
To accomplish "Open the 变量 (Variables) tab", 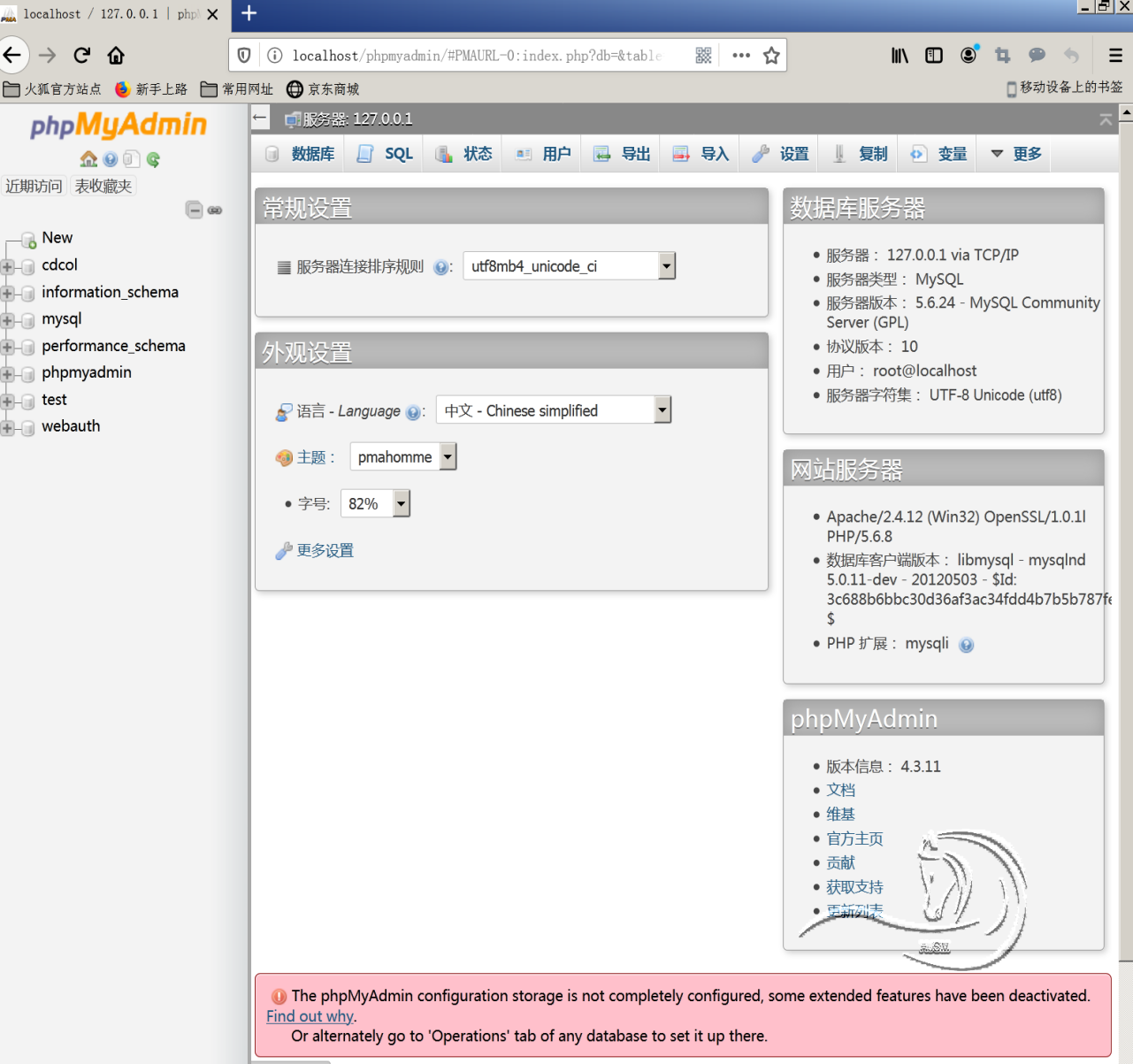I will tap(938, 154).
